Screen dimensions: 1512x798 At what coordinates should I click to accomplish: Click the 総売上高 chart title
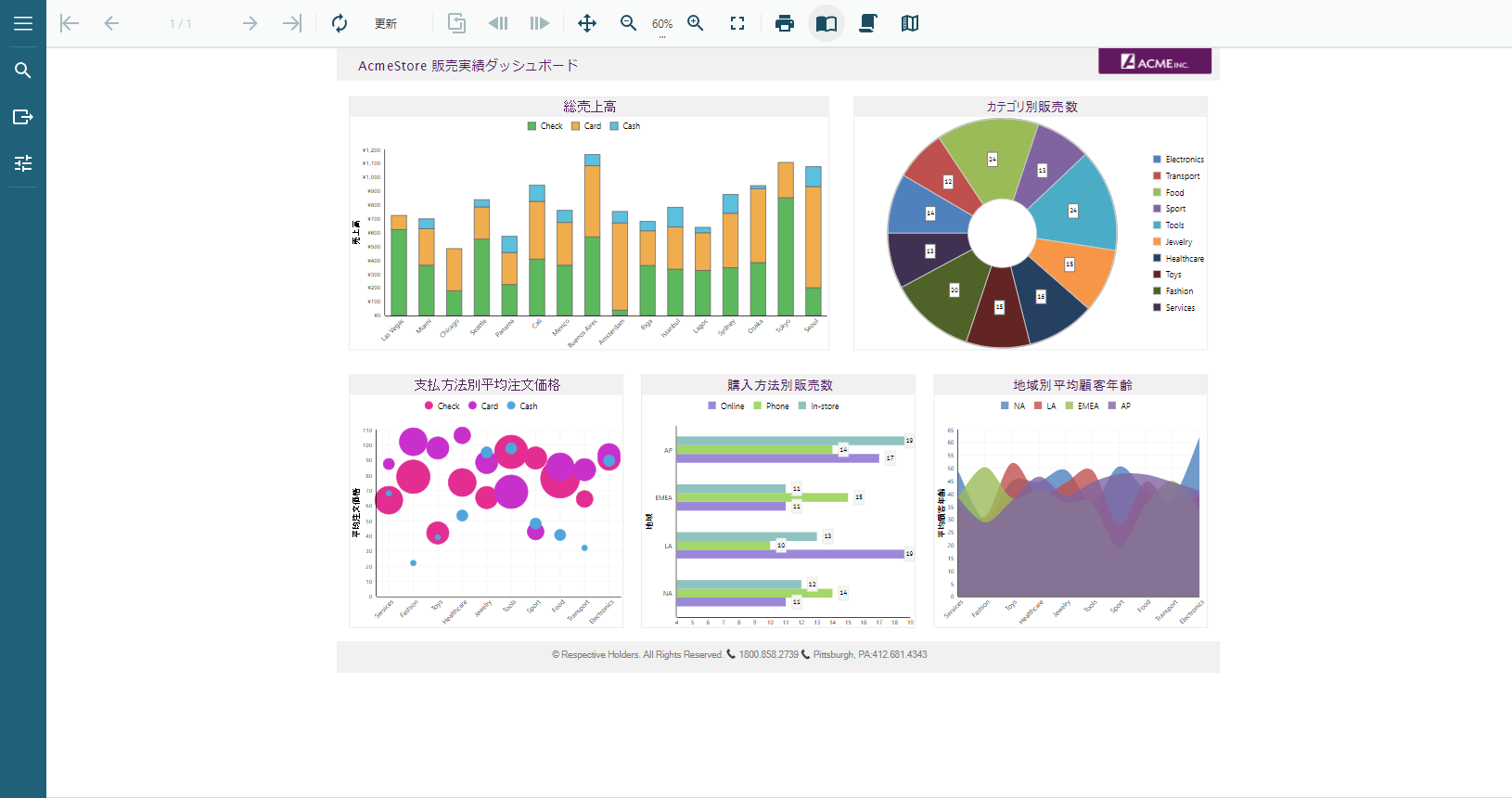point(589,107)
